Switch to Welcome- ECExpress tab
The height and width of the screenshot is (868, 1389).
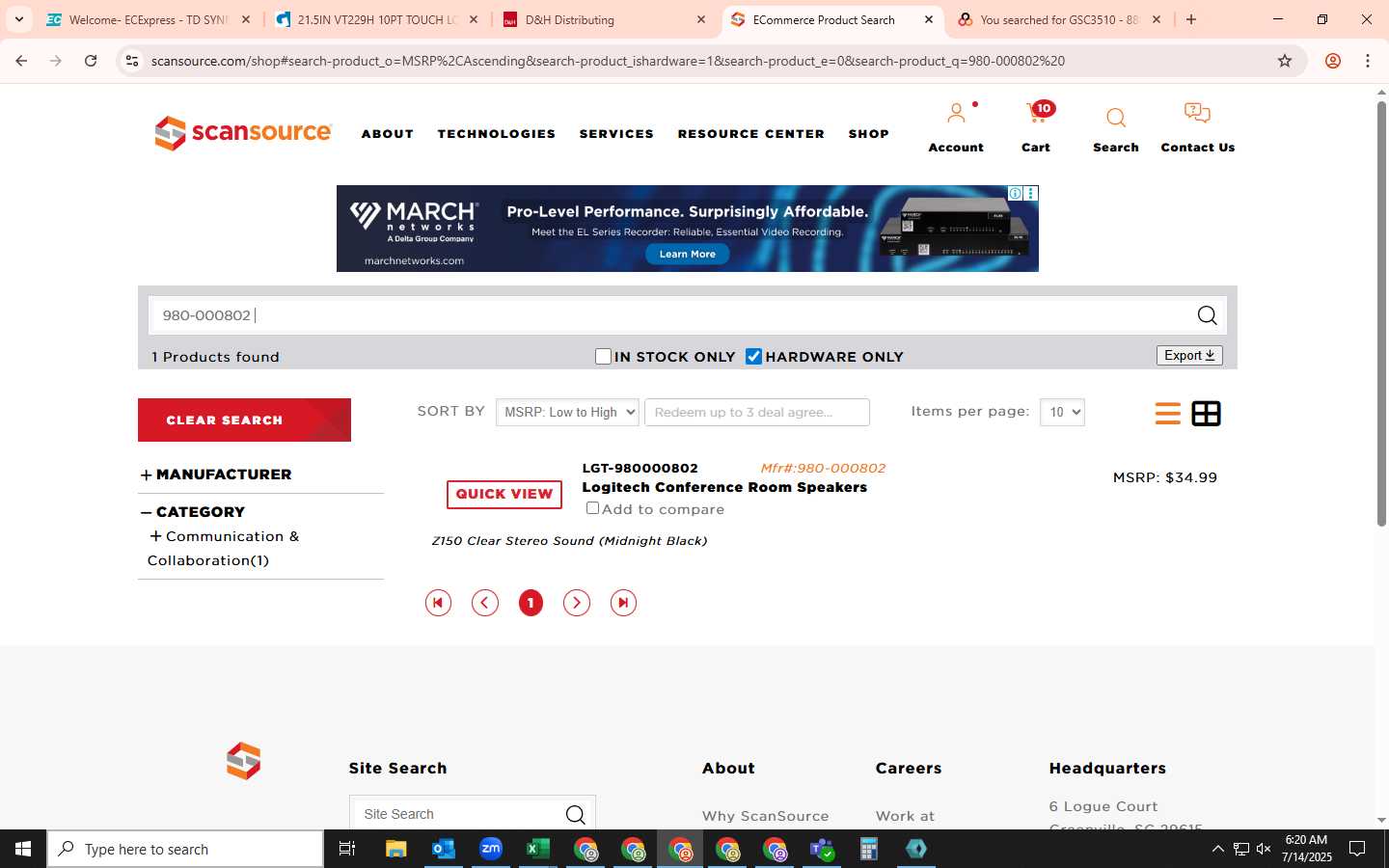148,19
